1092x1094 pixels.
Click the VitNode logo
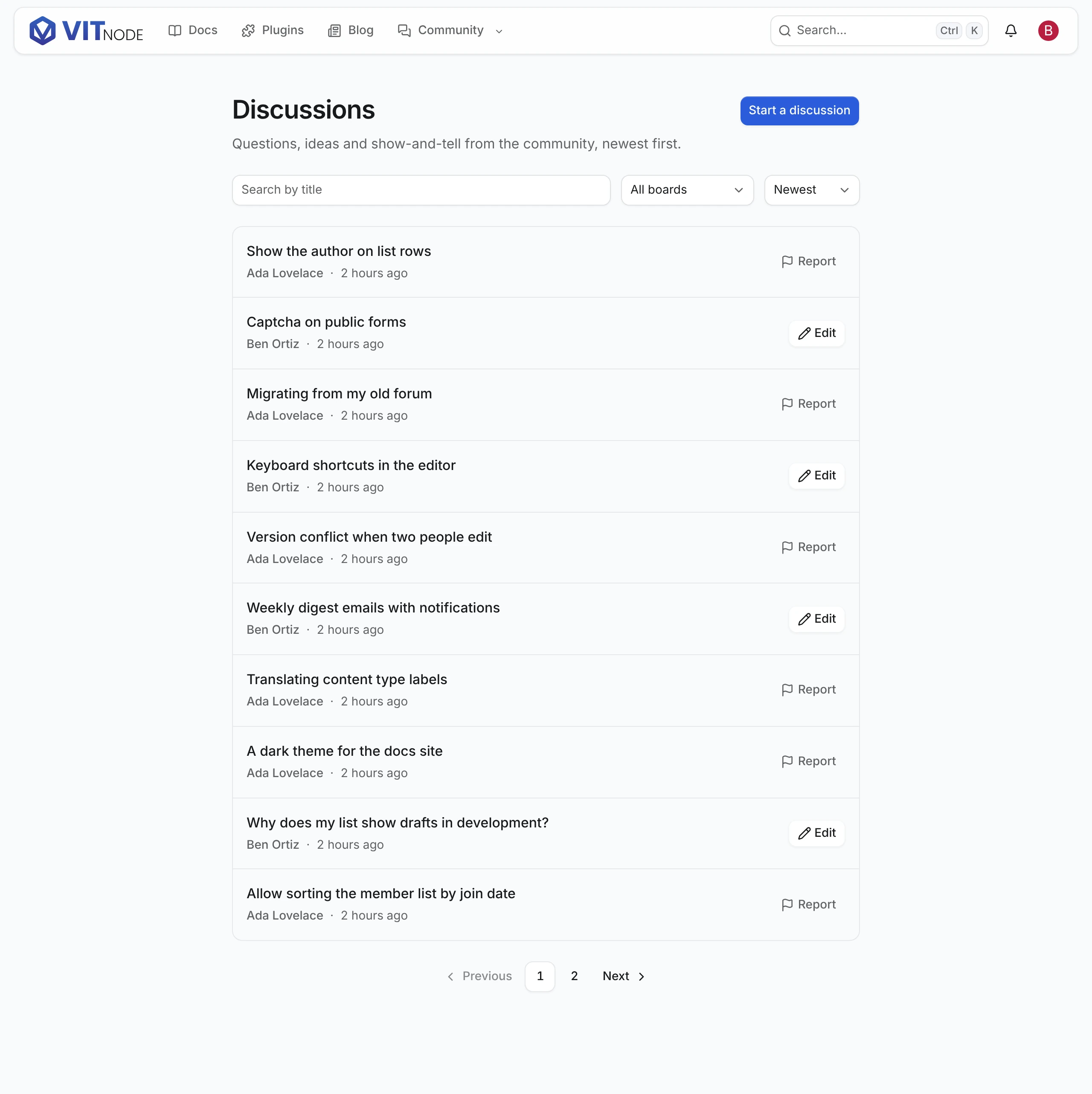point(86,31)
